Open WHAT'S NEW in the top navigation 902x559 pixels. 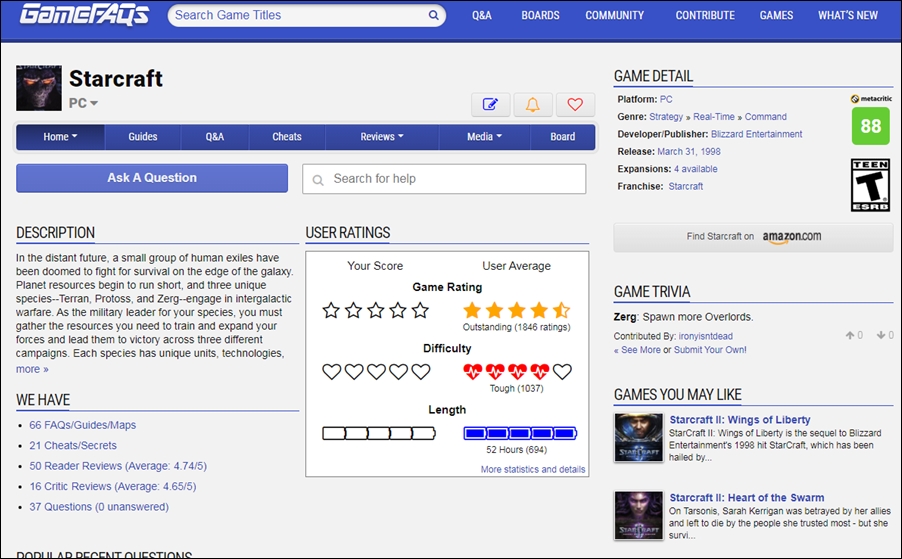click(x=848, y=16)
